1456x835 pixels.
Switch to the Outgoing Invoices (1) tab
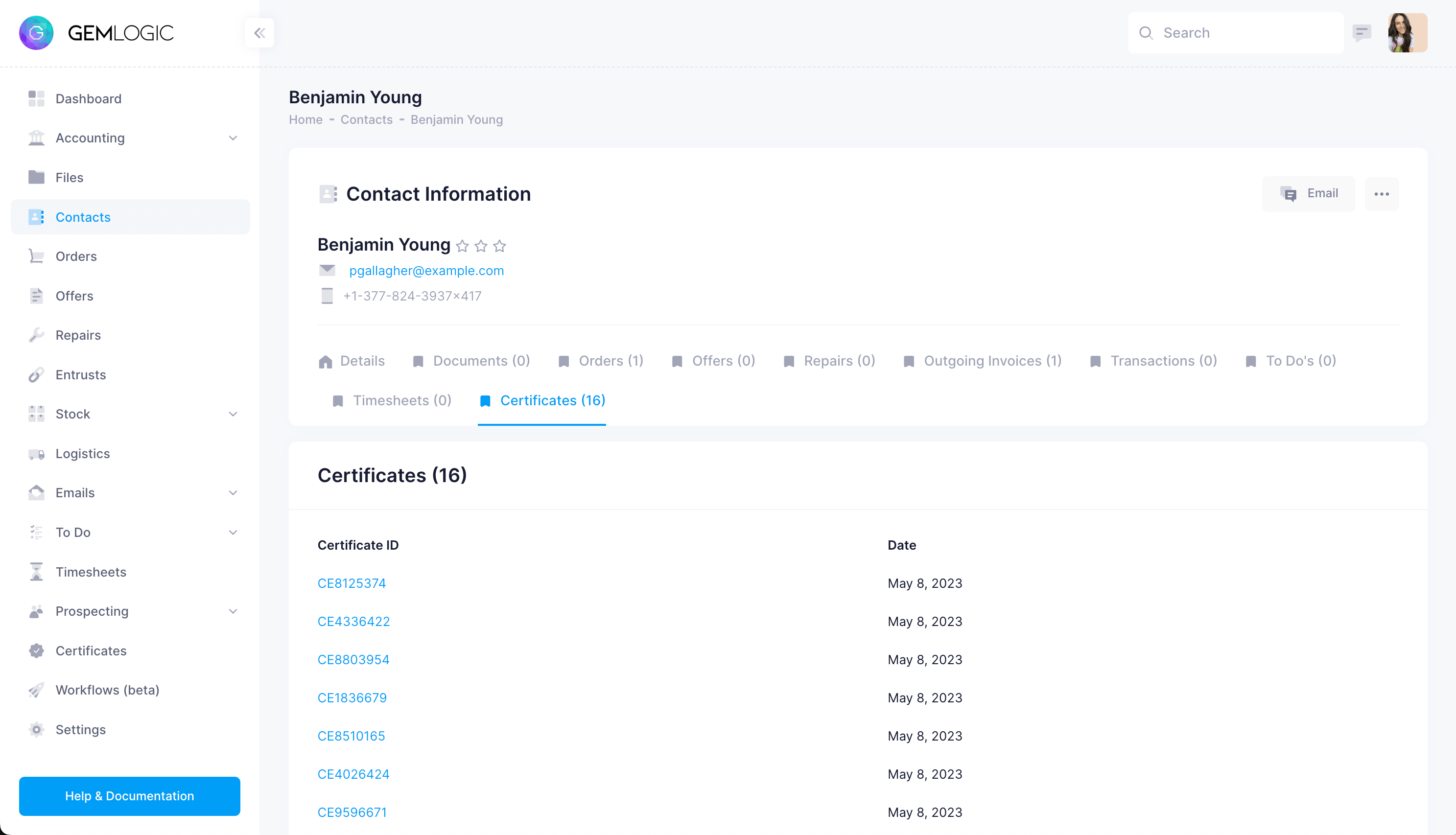(982, 361)
